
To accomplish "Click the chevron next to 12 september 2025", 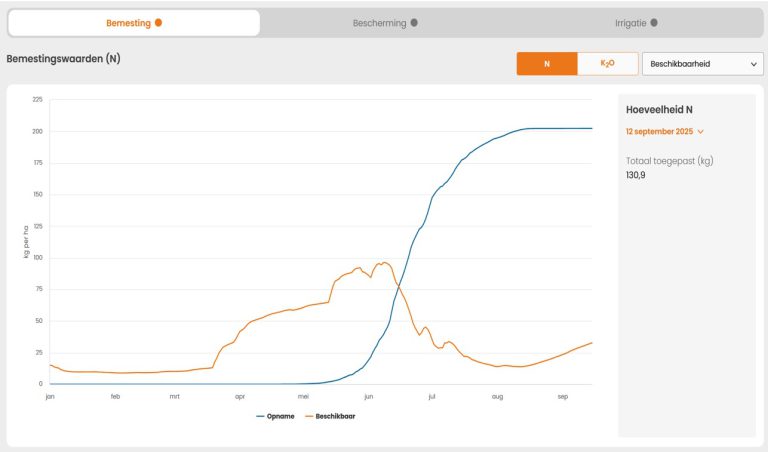I will click(701, 131).
